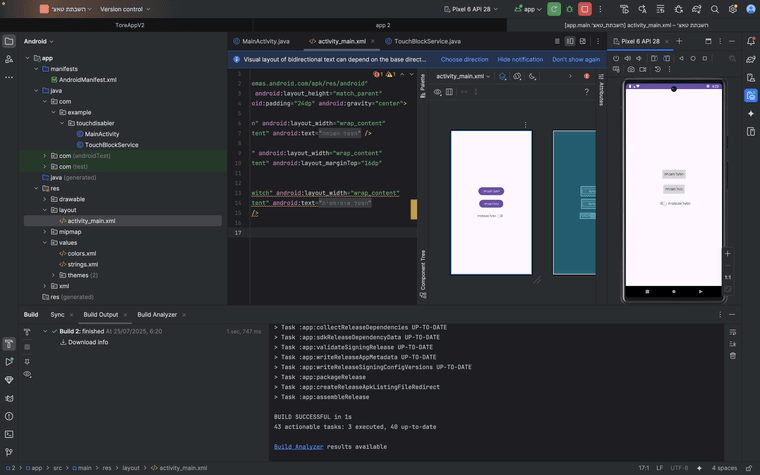
Task: Toggle pin tab in Build panel
Action: pos(27,362)
